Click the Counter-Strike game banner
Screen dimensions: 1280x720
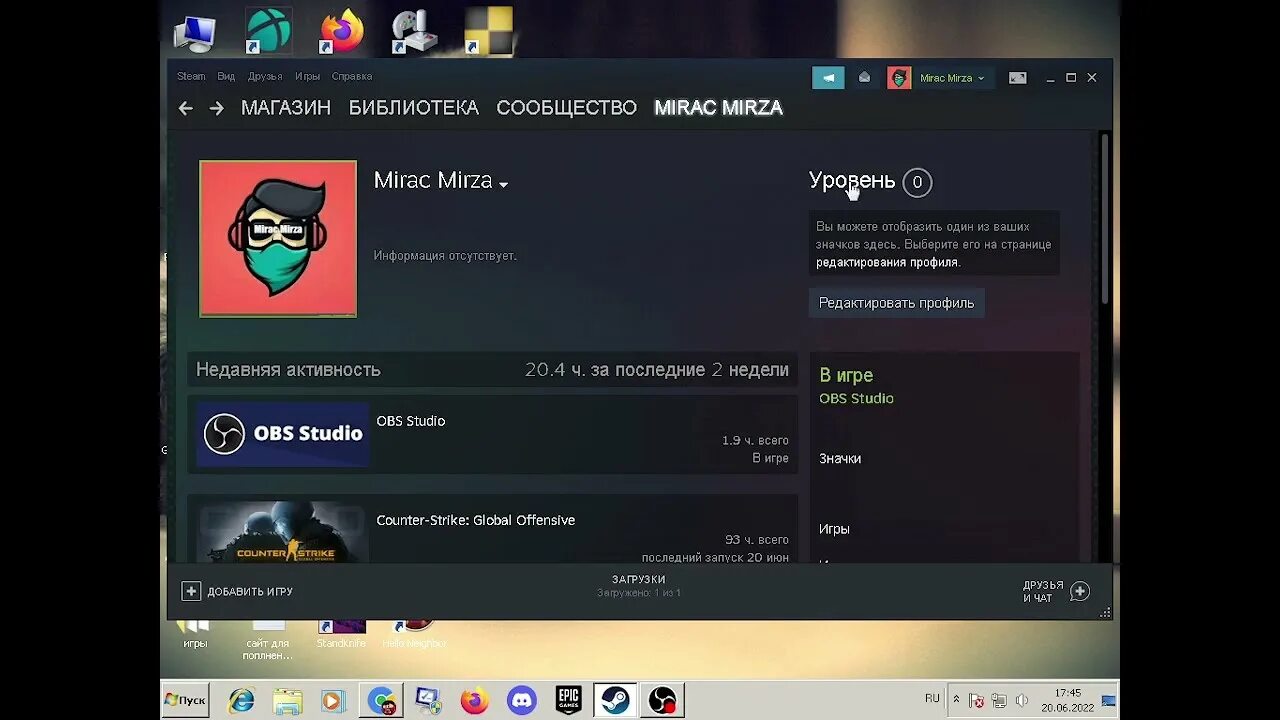[x=282, y=532]
